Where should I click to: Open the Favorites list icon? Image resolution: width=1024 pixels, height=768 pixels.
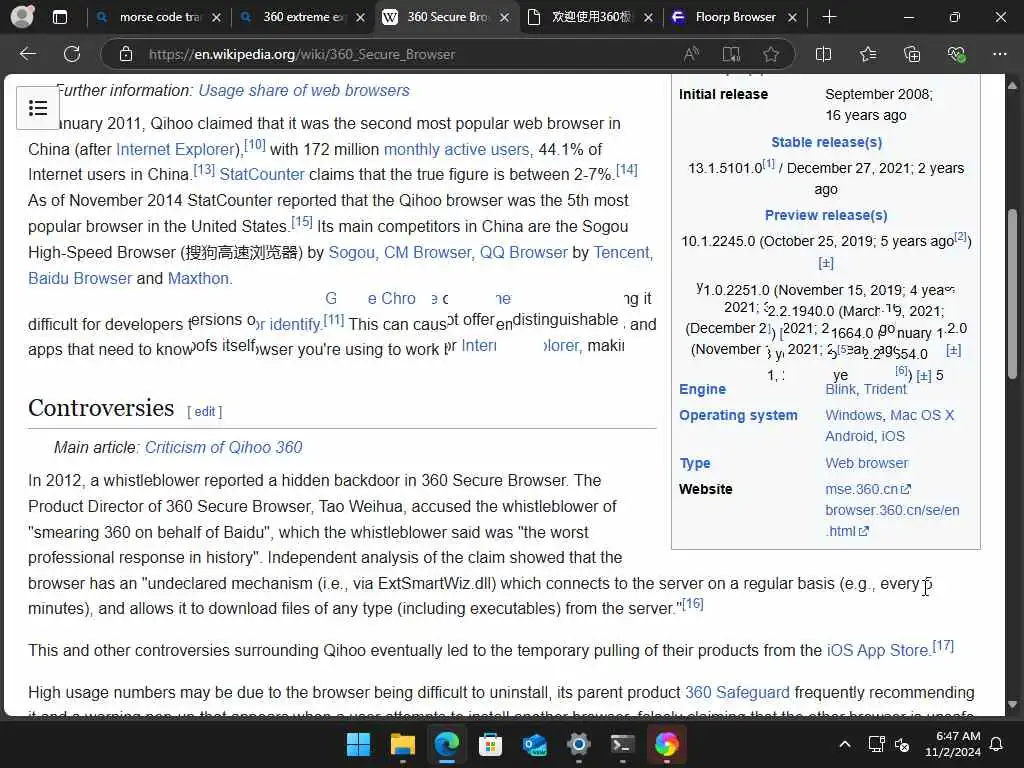[868, 54]
